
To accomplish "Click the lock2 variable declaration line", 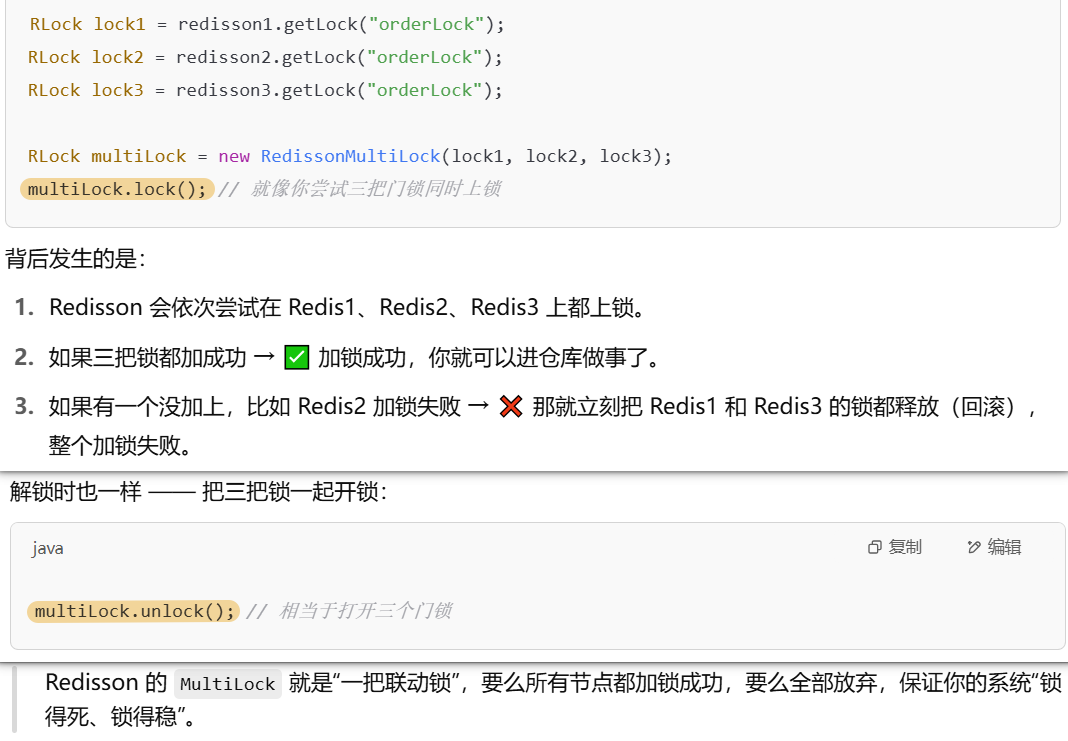I will (x=265, y=57).
